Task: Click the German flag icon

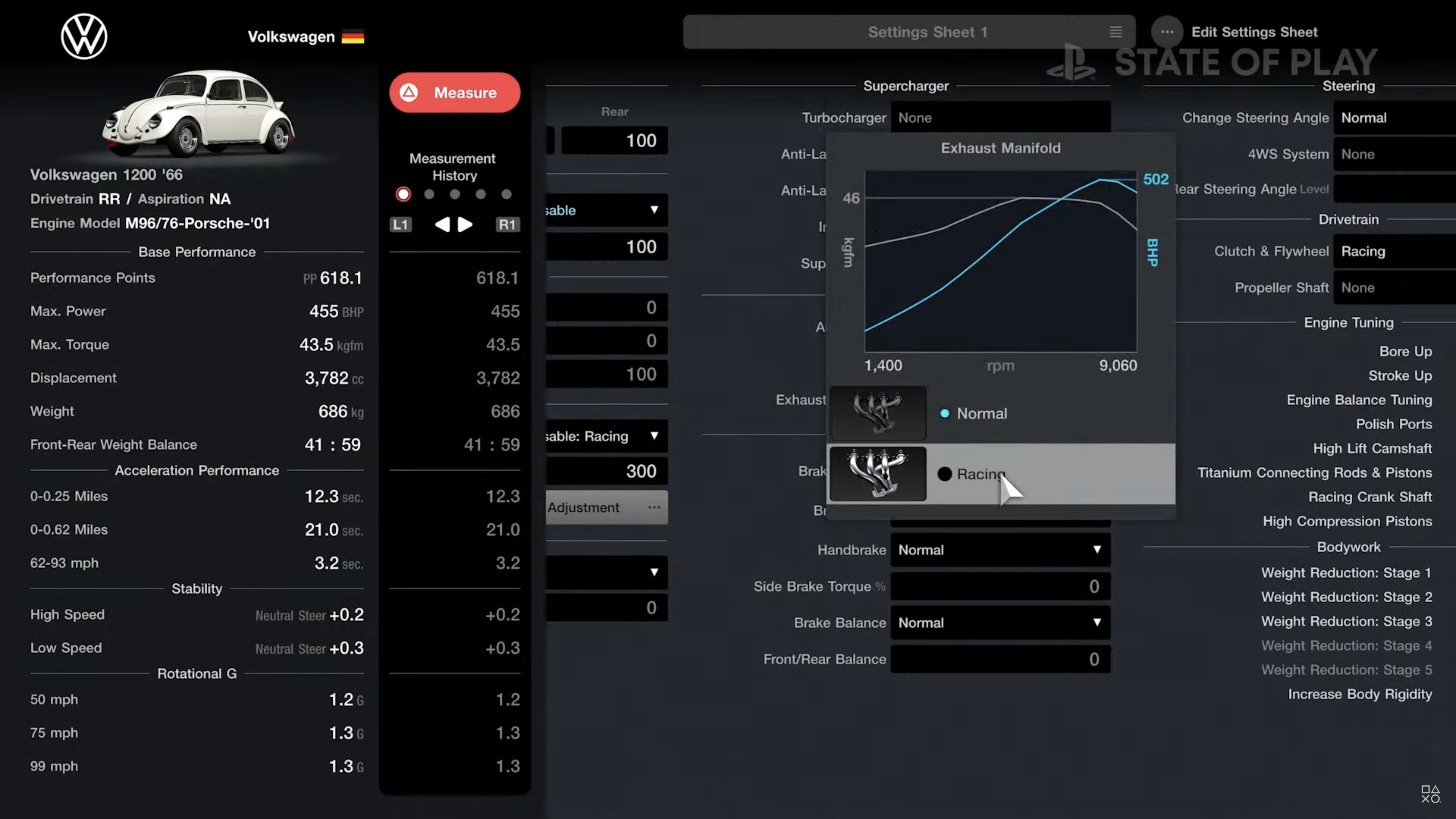Action: pos(353,37)
